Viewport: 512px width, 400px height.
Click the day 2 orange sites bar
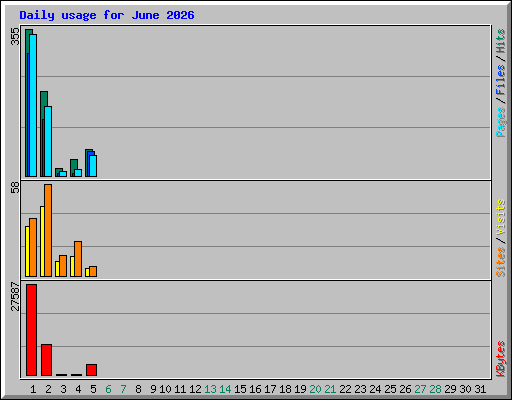[48, 230]
